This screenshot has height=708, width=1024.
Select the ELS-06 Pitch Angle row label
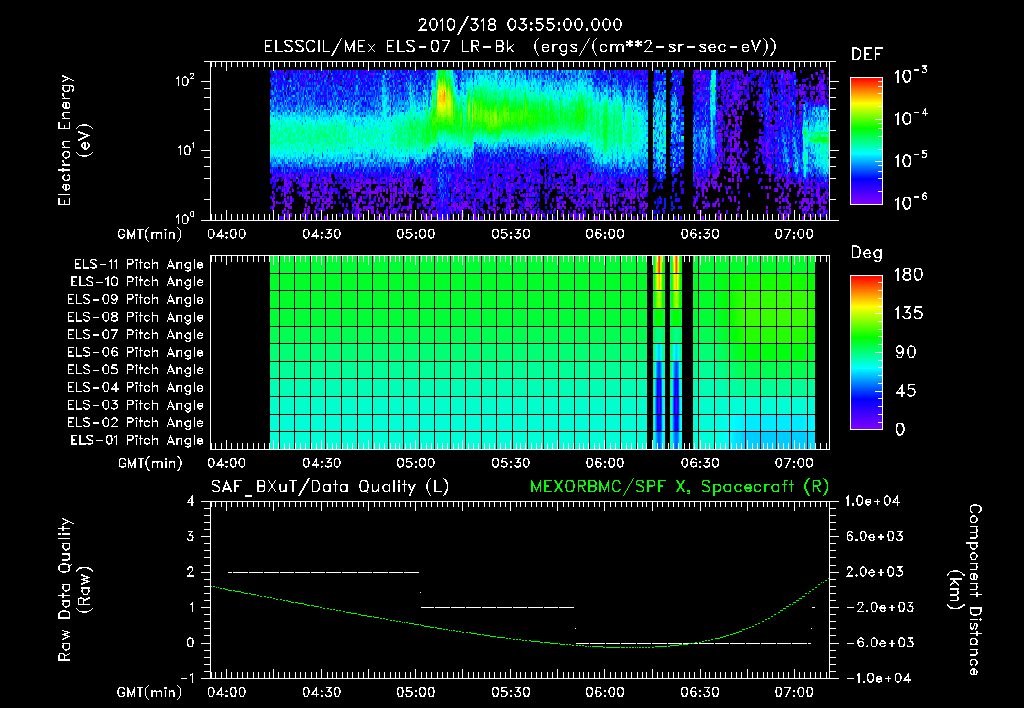(x=135, y=353)
